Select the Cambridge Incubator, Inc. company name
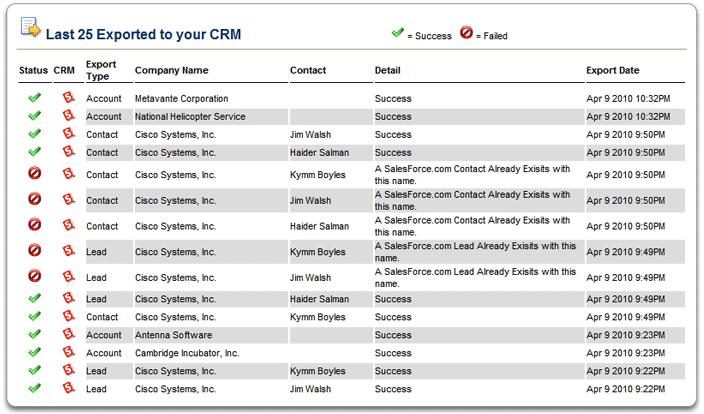This screenshot has width=704, height=414. (x=187, y=353)
